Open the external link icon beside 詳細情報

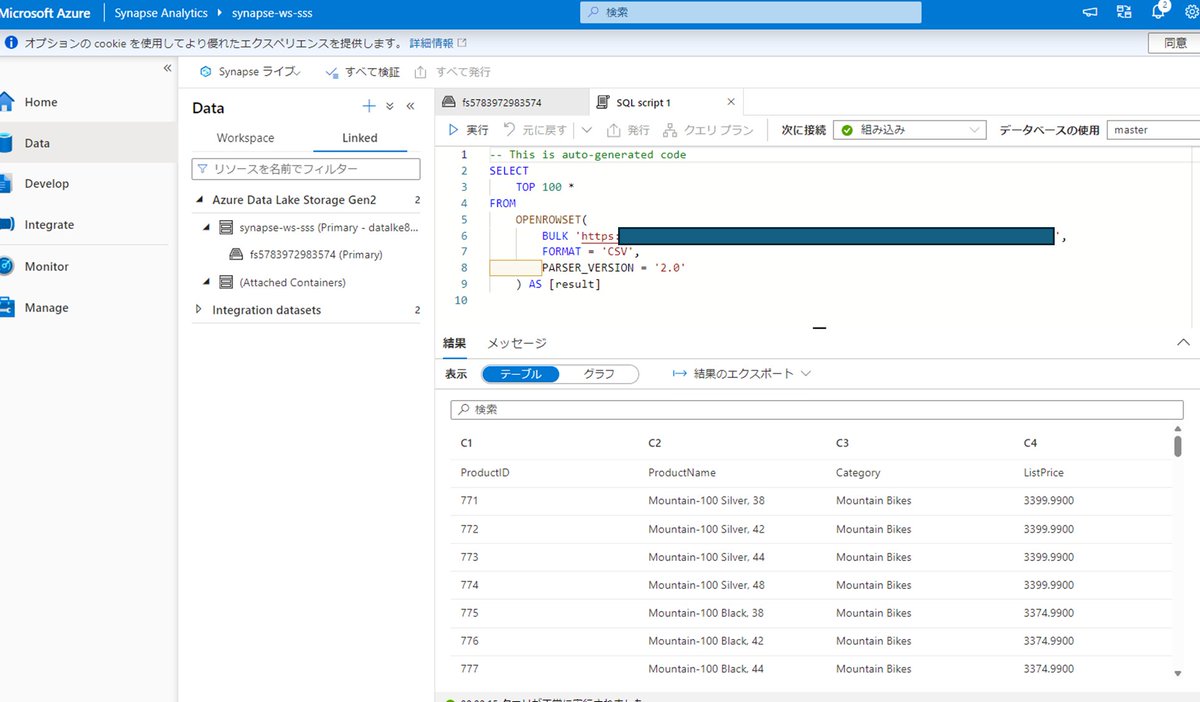tap(462, 43)
